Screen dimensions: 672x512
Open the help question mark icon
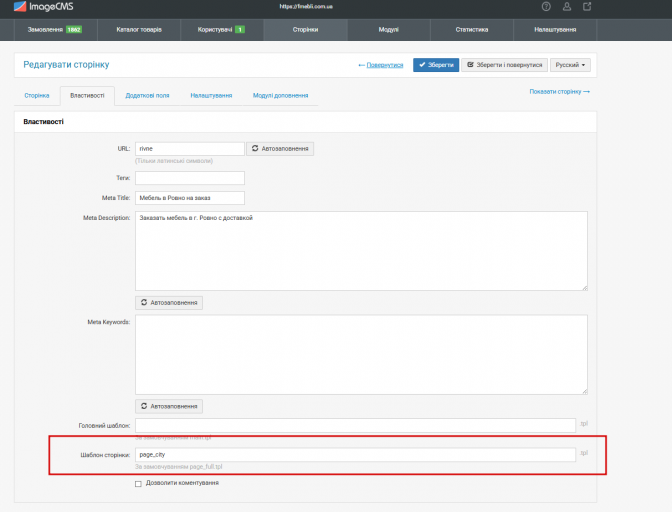coord(546,6)
